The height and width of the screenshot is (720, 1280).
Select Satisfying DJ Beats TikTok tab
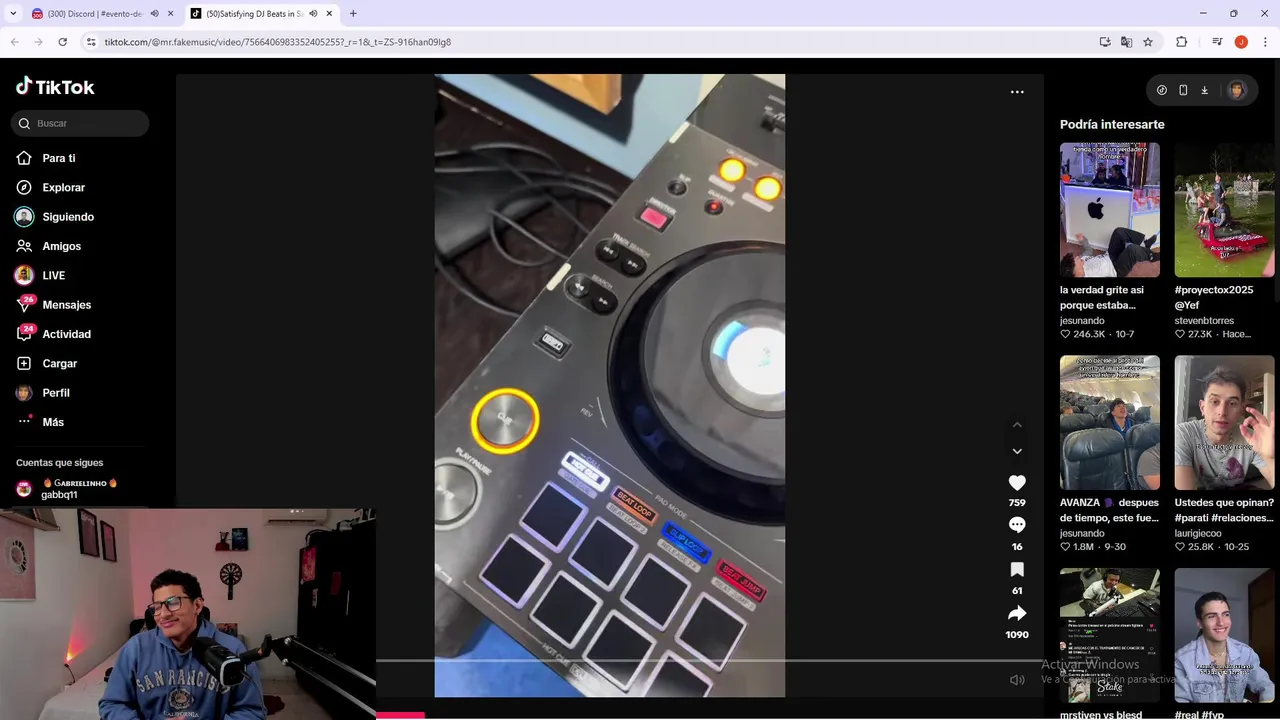coord(255,14)
